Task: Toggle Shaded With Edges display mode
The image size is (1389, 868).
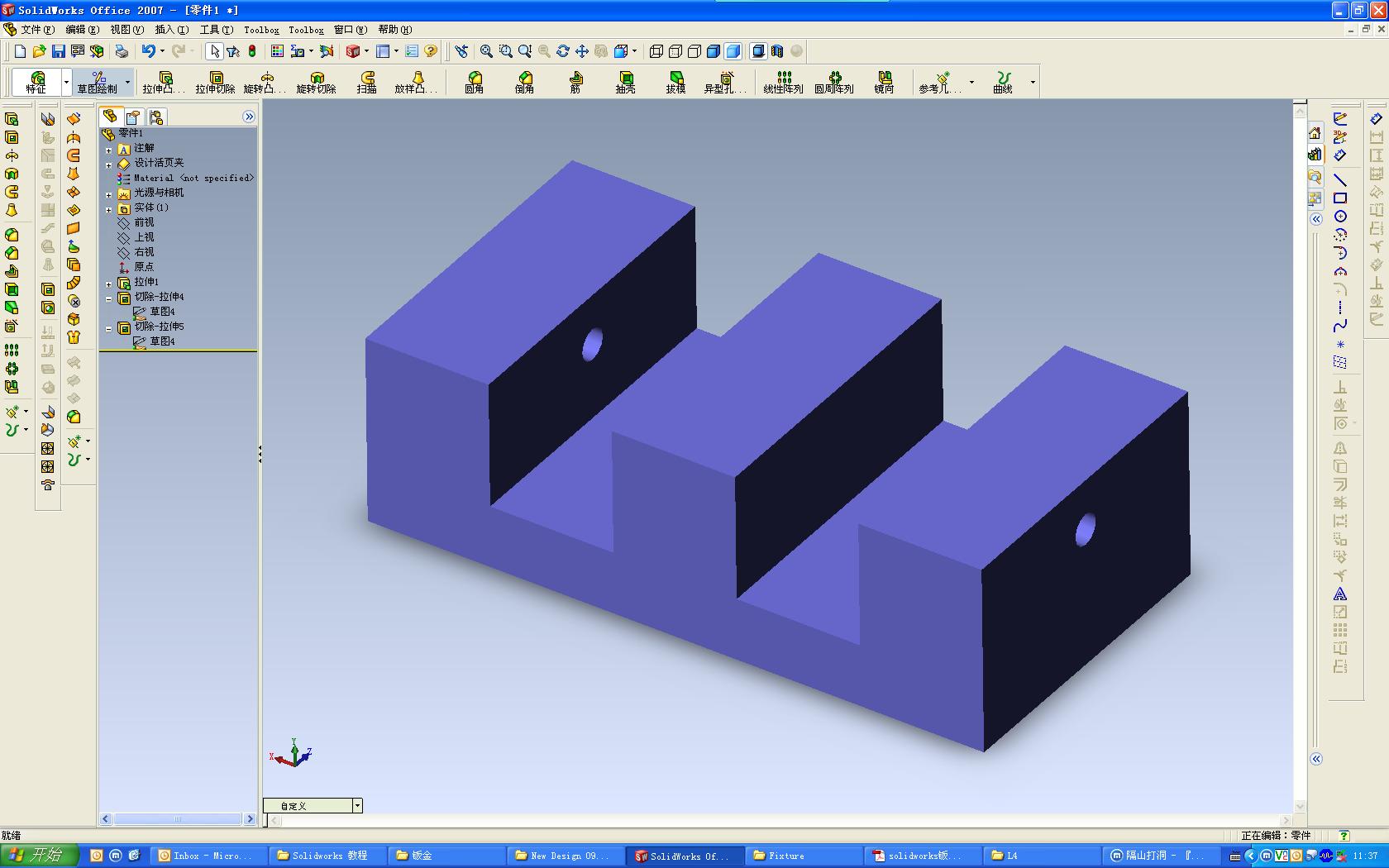Action: tap(714, 51)
